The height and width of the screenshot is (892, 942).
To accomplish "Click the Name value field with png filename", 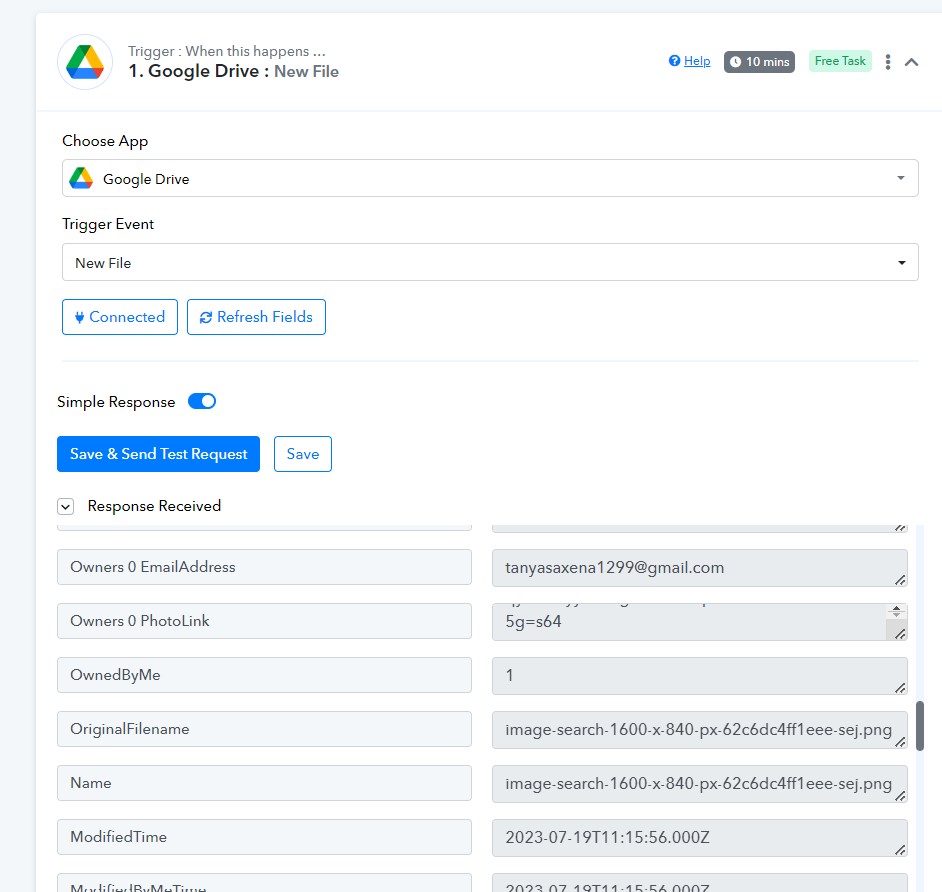I will 699,784.
